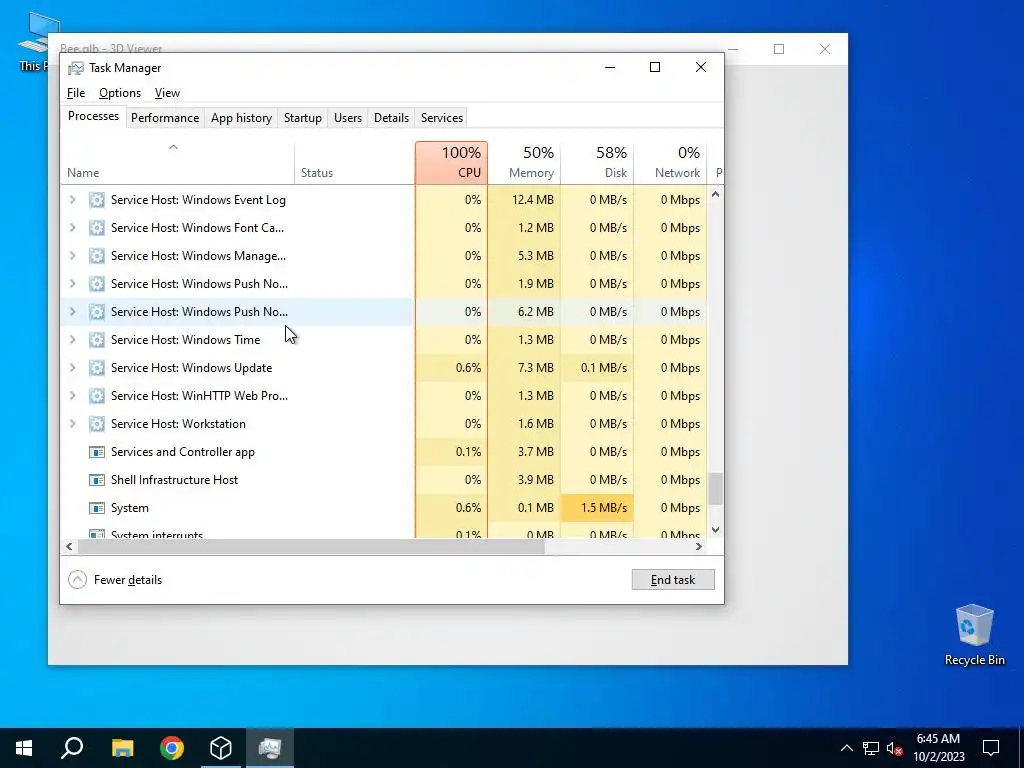The height and width of the screenshot is (768, 1024).
Task: Sort by Status column header
Action: tap(355, 163)
